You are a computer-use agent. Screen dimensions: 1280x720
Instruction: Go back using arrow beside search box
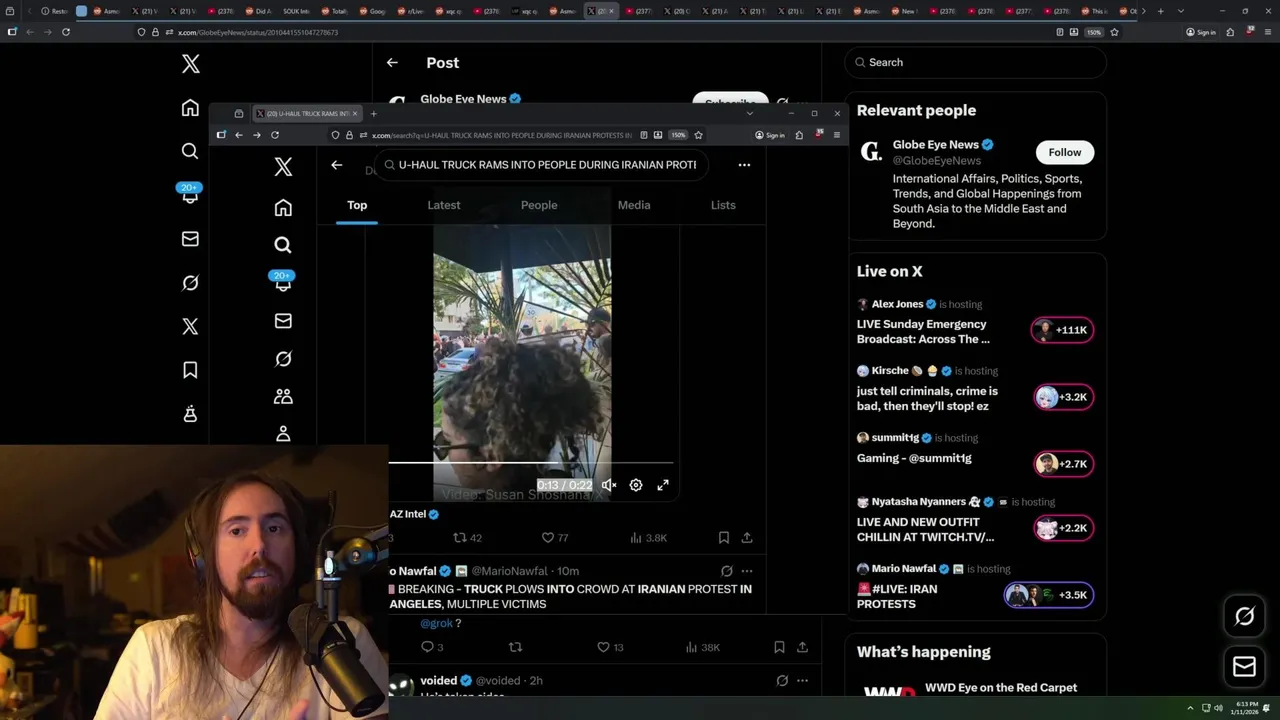[x=337, y=165]
